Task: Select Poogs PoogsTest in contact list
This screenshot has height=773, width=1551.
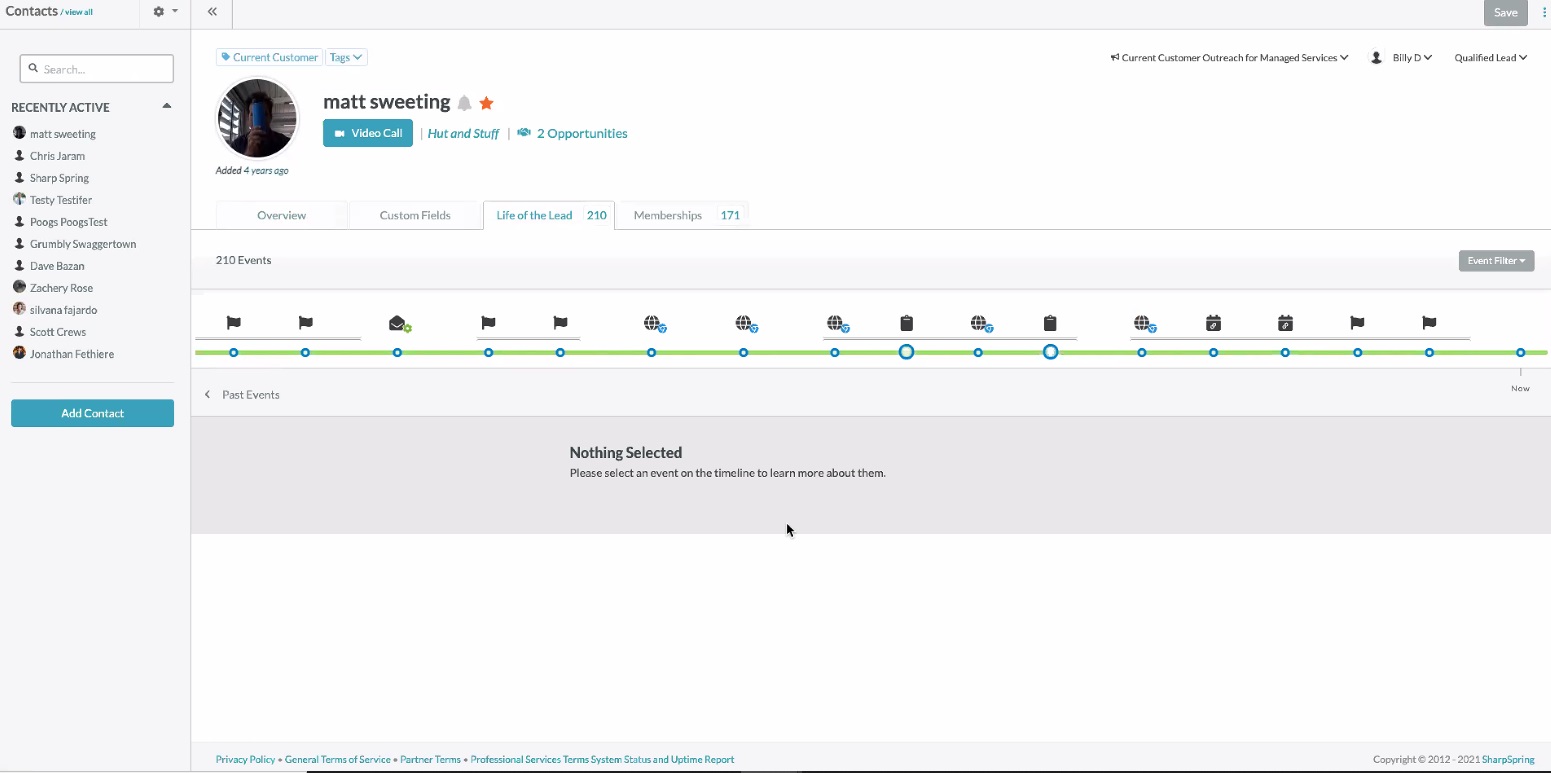Action: (x=69, y=222)
